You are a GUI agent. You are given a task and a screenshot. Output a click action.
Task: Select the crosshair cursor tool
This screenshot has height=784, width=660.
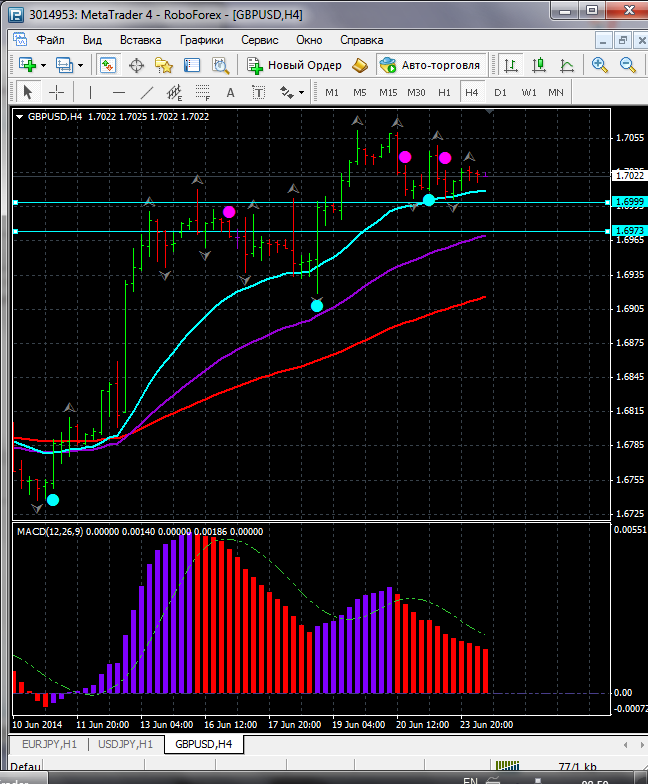(57, 92)
